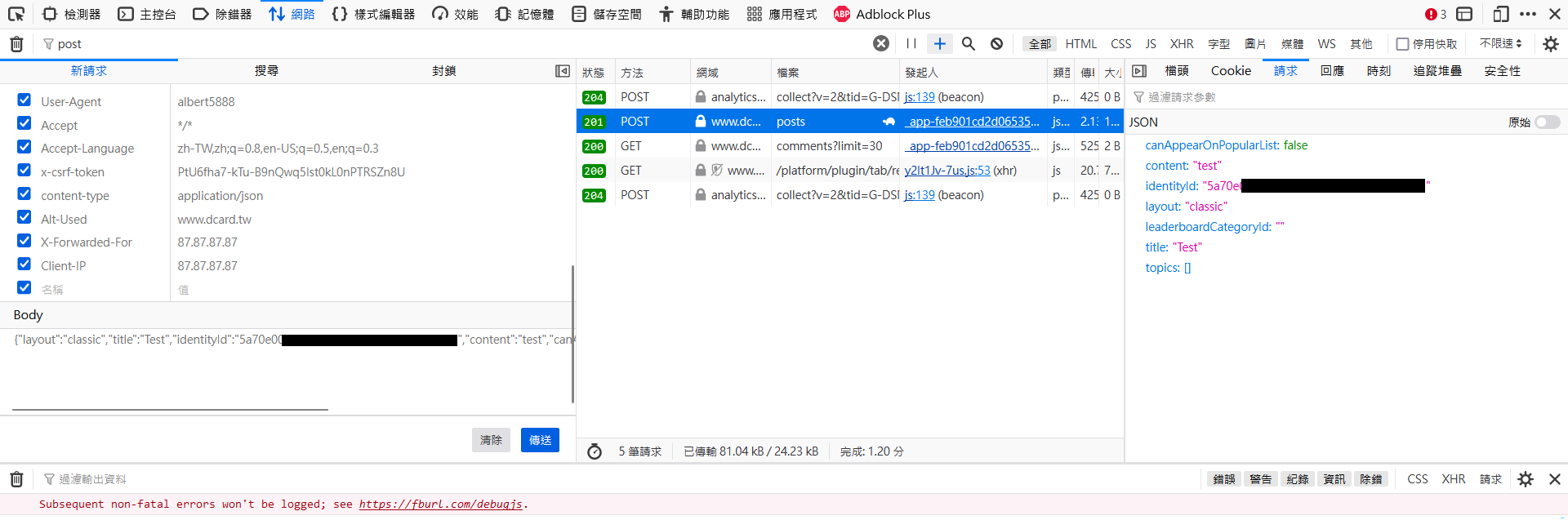Viewport: 1568px width, 529px height.
Task: Filter requests by HTML
Action: pos(1081,44)
